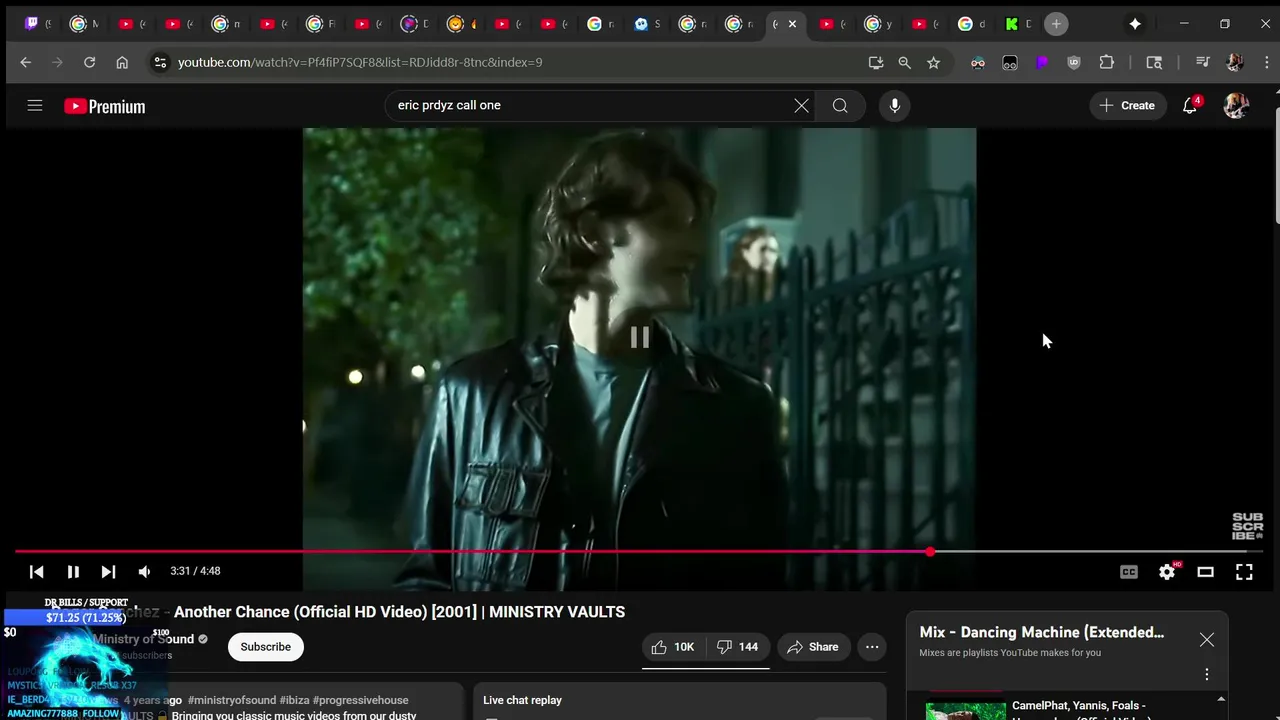1280x720 pixels.
Task: Click the address bar URL
Action: pos(360,62)
